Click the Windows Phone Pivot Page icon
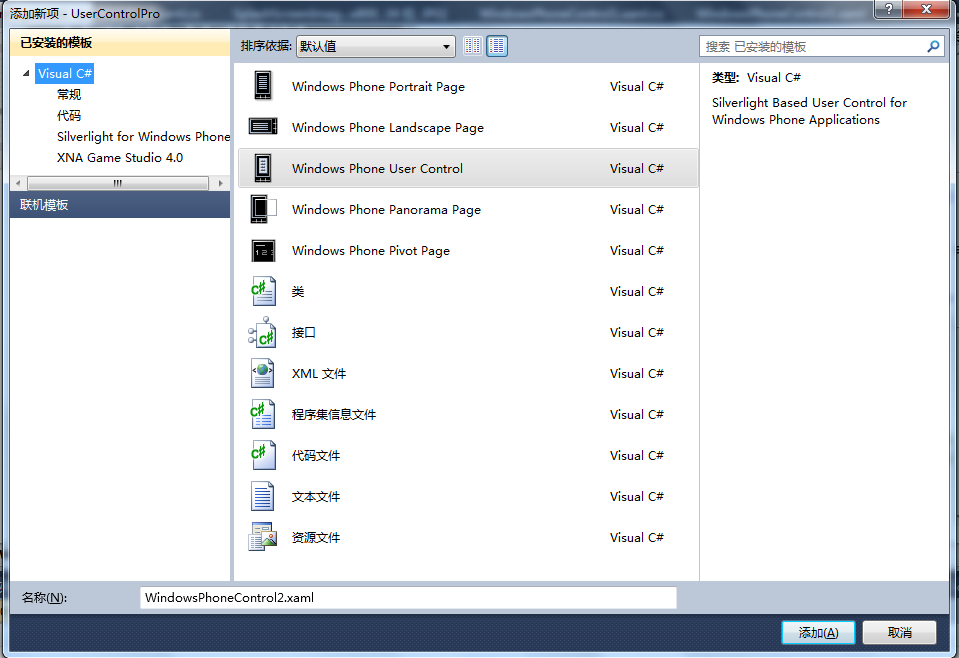The width and height of the screenshot is (959, 658). click(263, 251)
